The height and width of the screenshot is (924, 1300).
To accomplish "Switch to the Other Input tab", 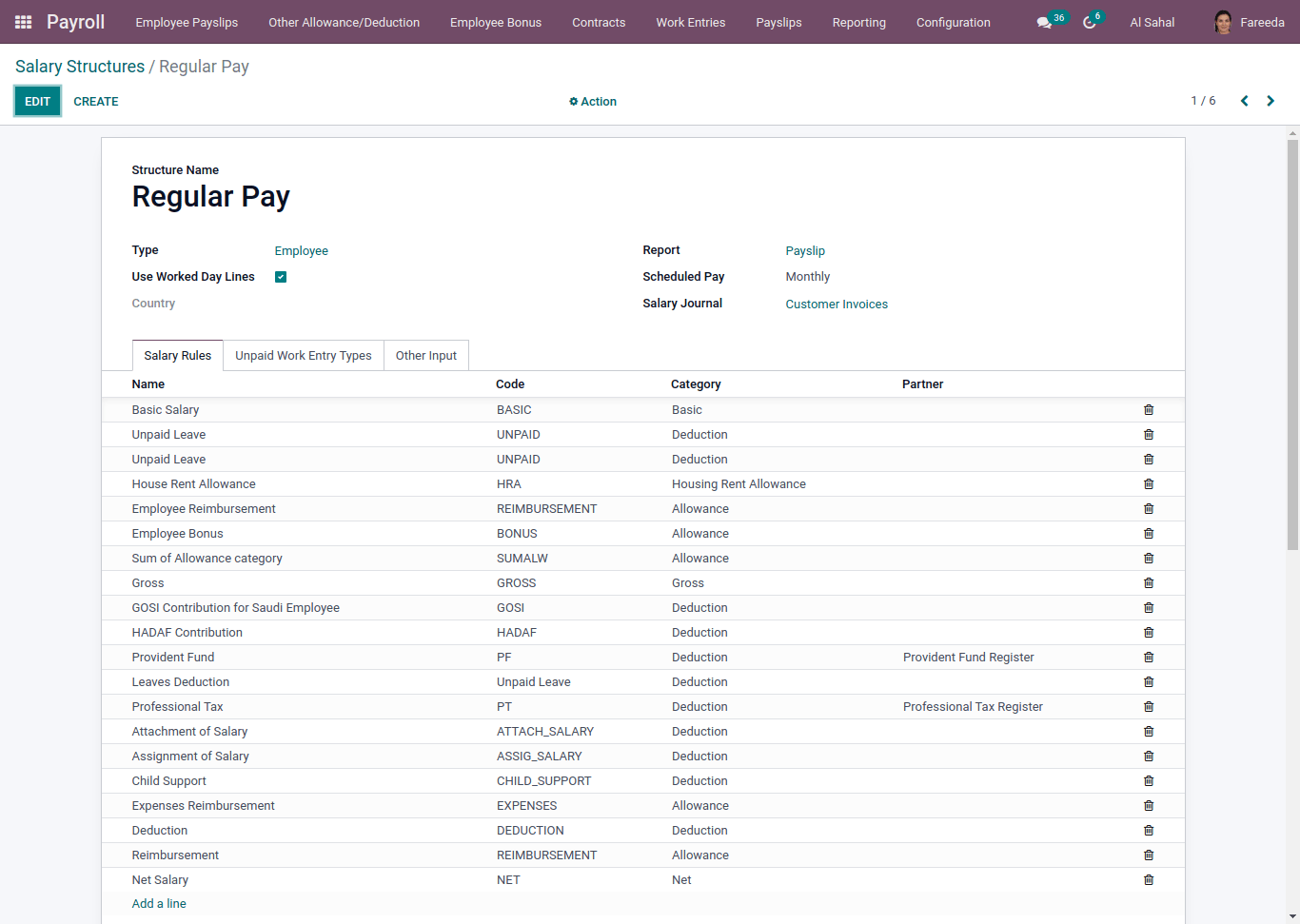I will tap(425, 356).
